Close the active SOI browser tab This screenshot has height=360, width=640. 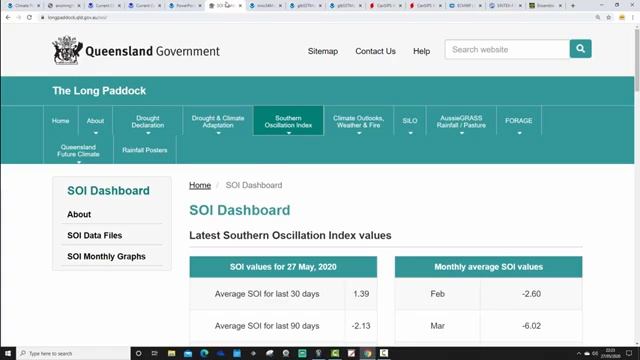240,6
